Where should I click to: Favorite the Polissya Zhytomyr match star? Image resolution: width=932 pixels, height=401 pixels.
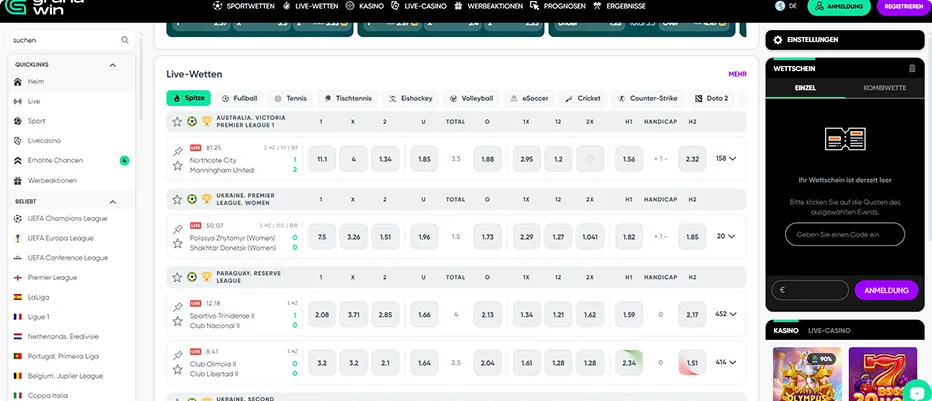click(x=177, y=244)
